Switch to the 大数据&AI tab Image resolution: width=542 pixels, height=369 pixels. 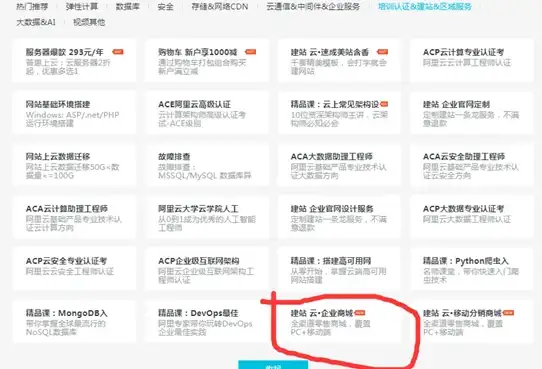click(x=36, y=22)
